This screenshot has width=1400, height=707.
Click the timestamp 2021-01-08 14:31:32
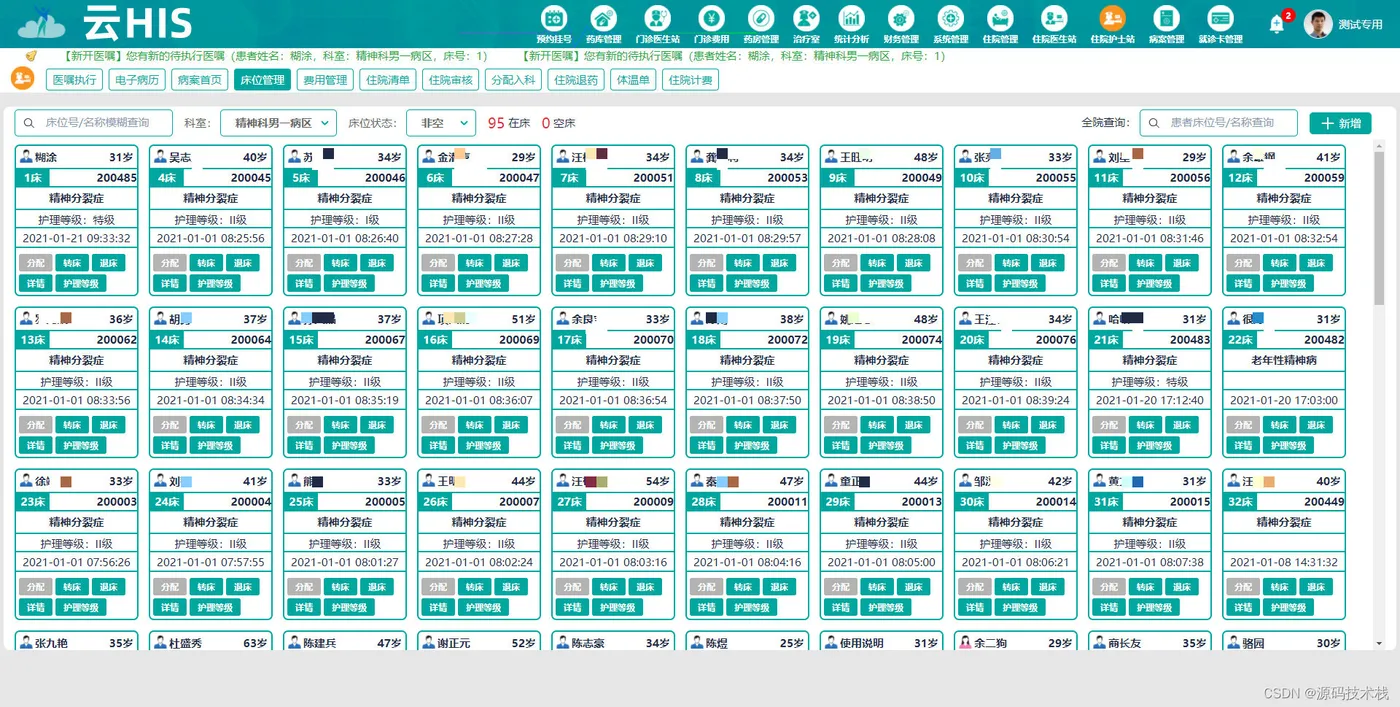pyautogui.click(x=1284, y=563)
